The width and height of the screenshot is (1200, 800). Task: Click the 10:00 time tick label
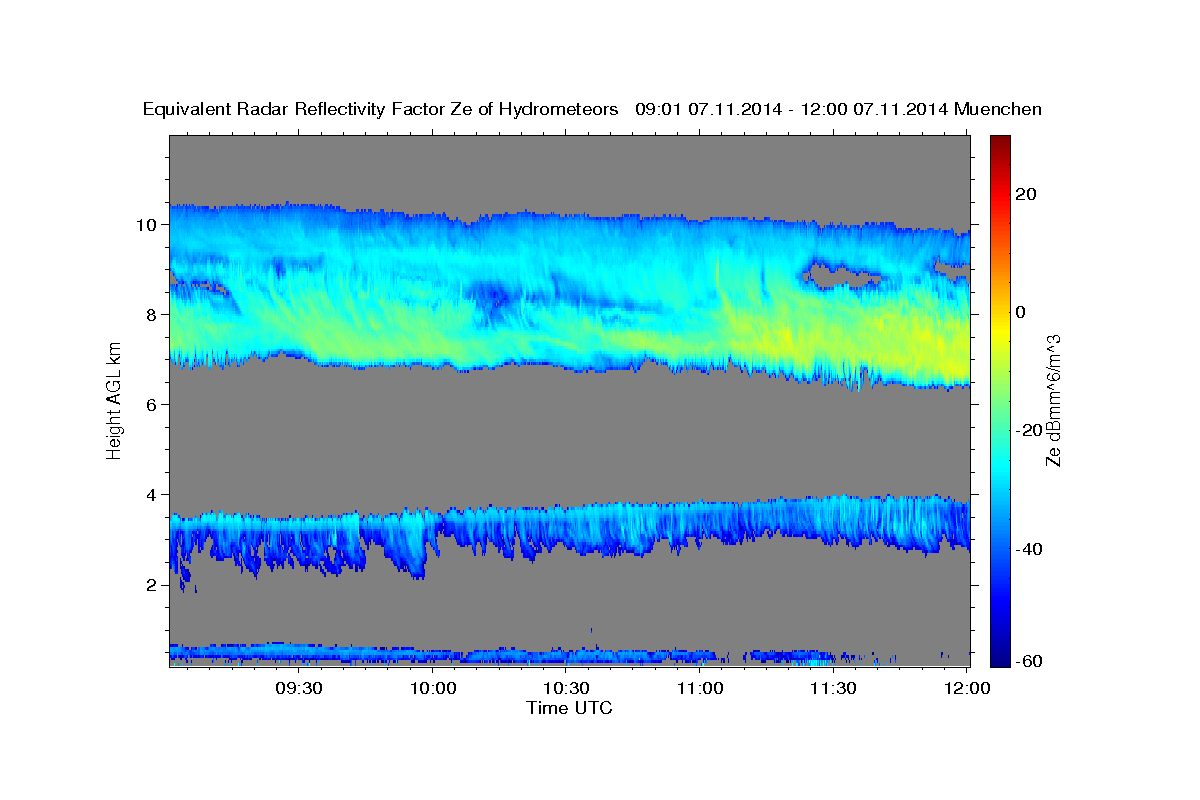pyautogui.click(x=433, y=689)
